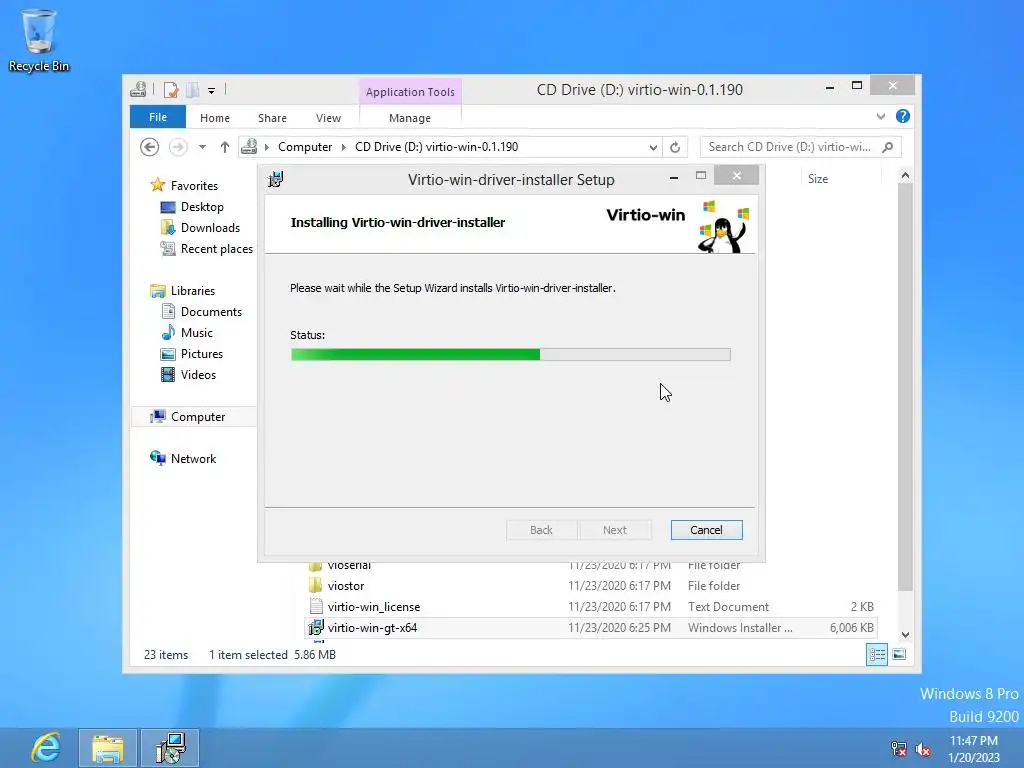The height and width of the screenshot is (768, 1024).
Task: Click the vertical scrollbar in file list
Action: click(x=905, y=387)
